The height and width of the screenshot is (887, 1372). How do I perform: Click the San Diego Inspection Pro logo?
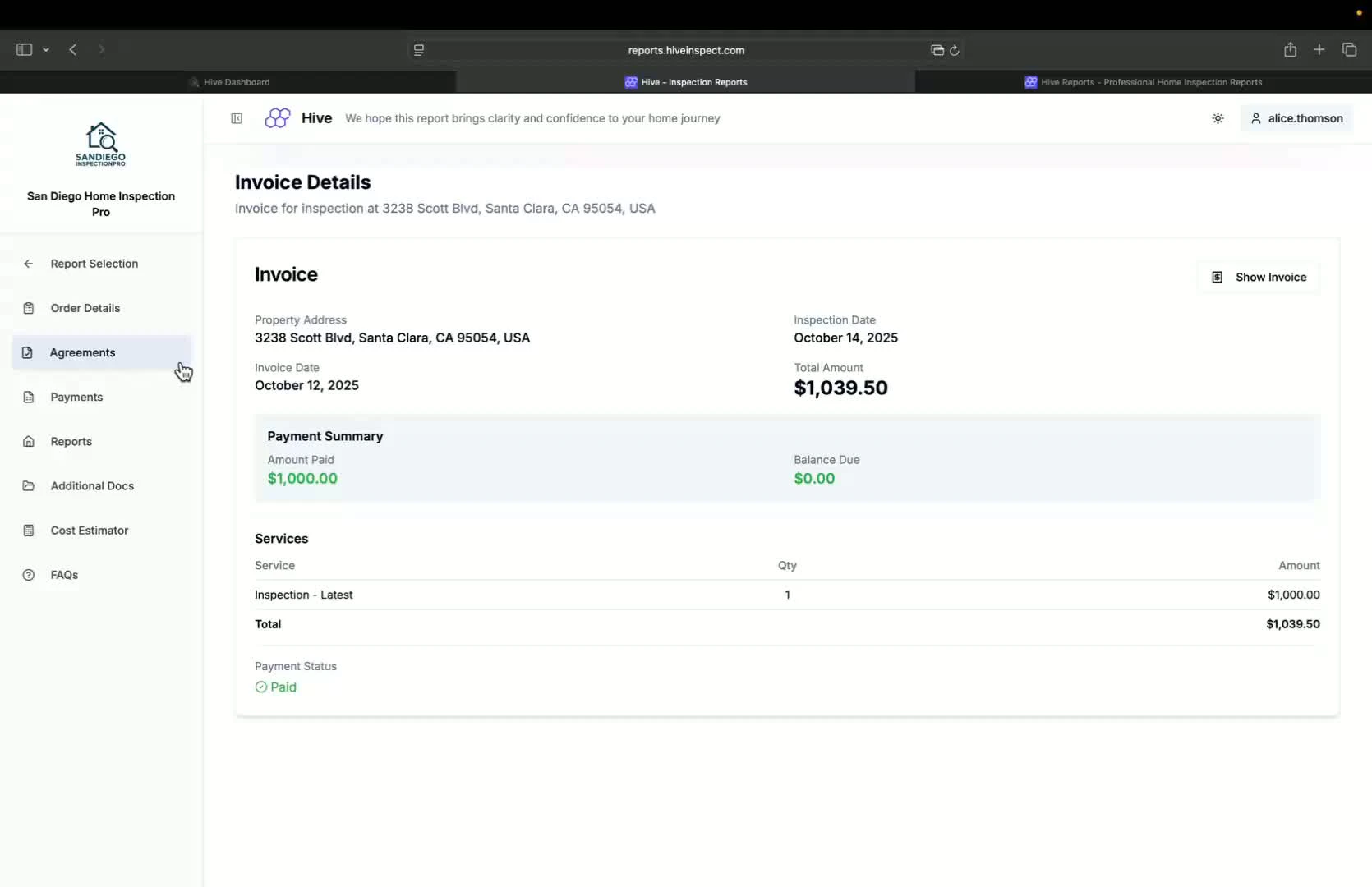101,145
